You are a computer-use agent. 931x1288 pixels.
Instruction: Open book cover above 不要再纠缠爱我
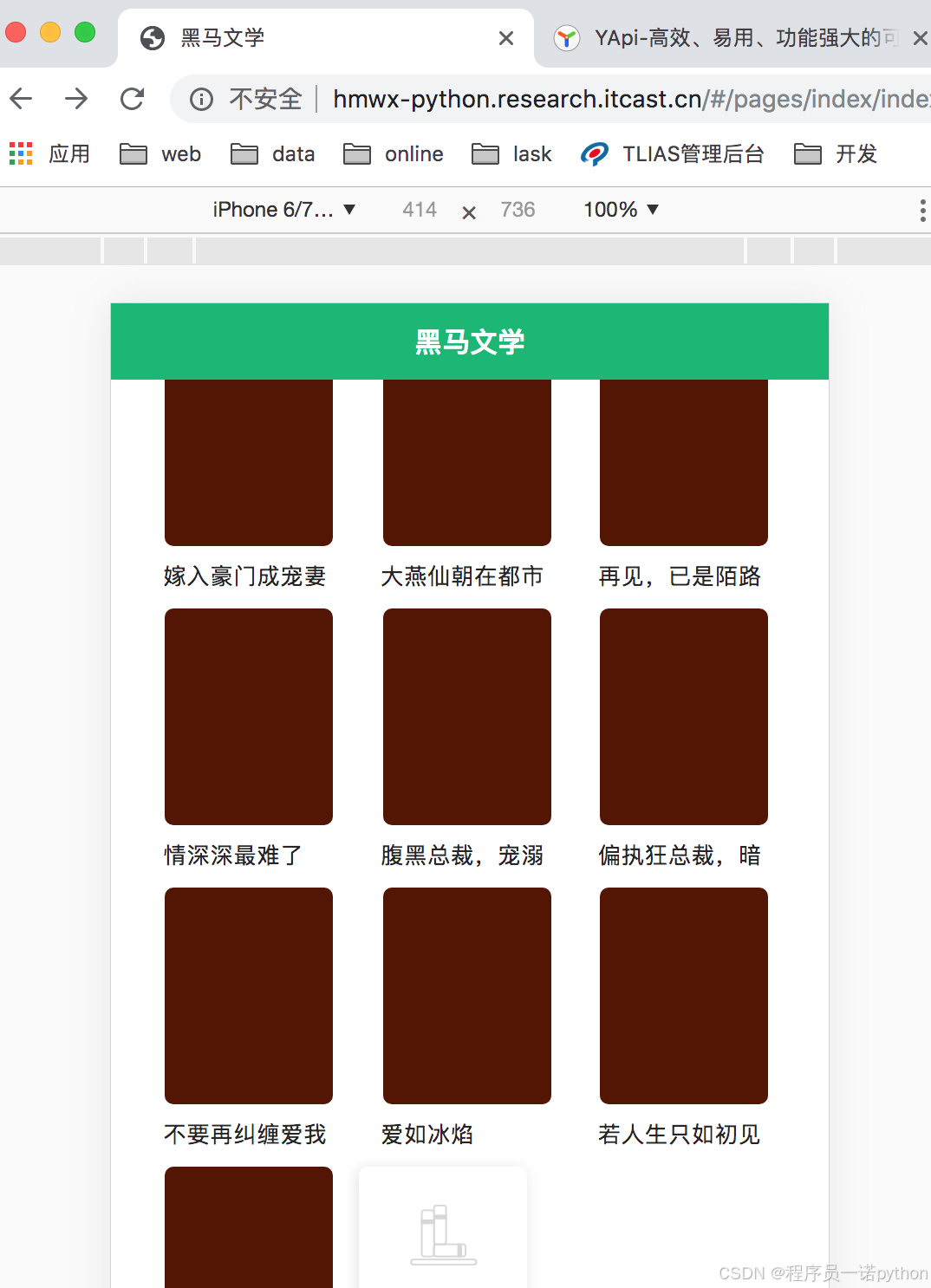pos(249,996)
